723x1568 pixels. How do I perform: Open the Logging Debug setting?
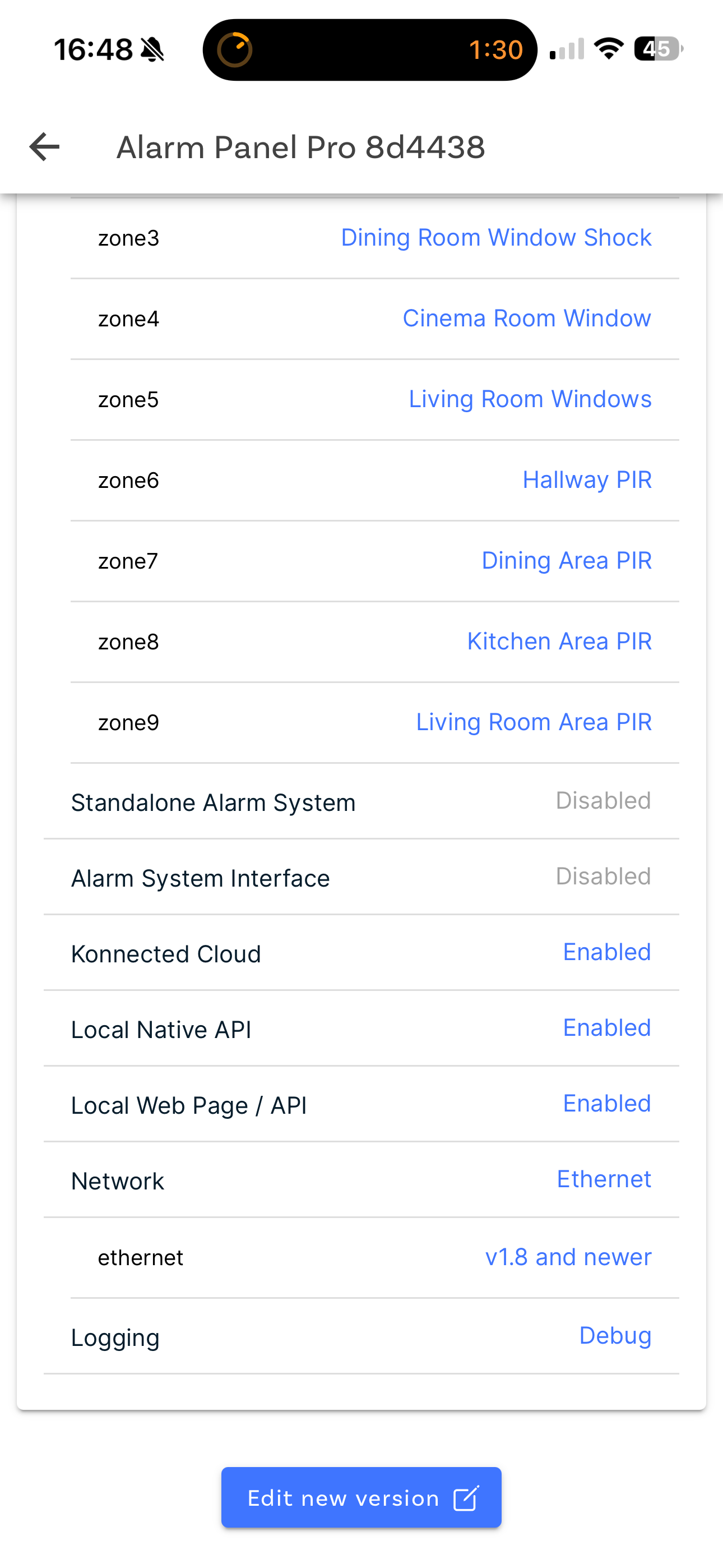click(615, 1335)
